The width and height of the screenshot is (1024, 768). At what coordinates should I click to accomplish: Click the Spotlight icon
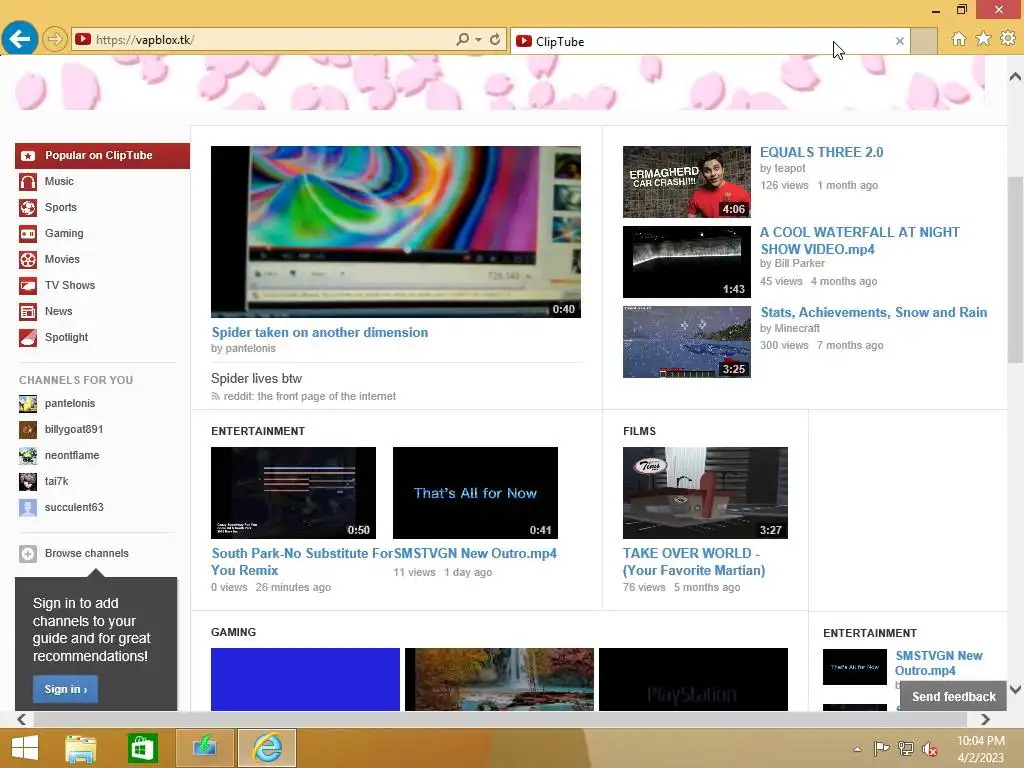point(27,338)
